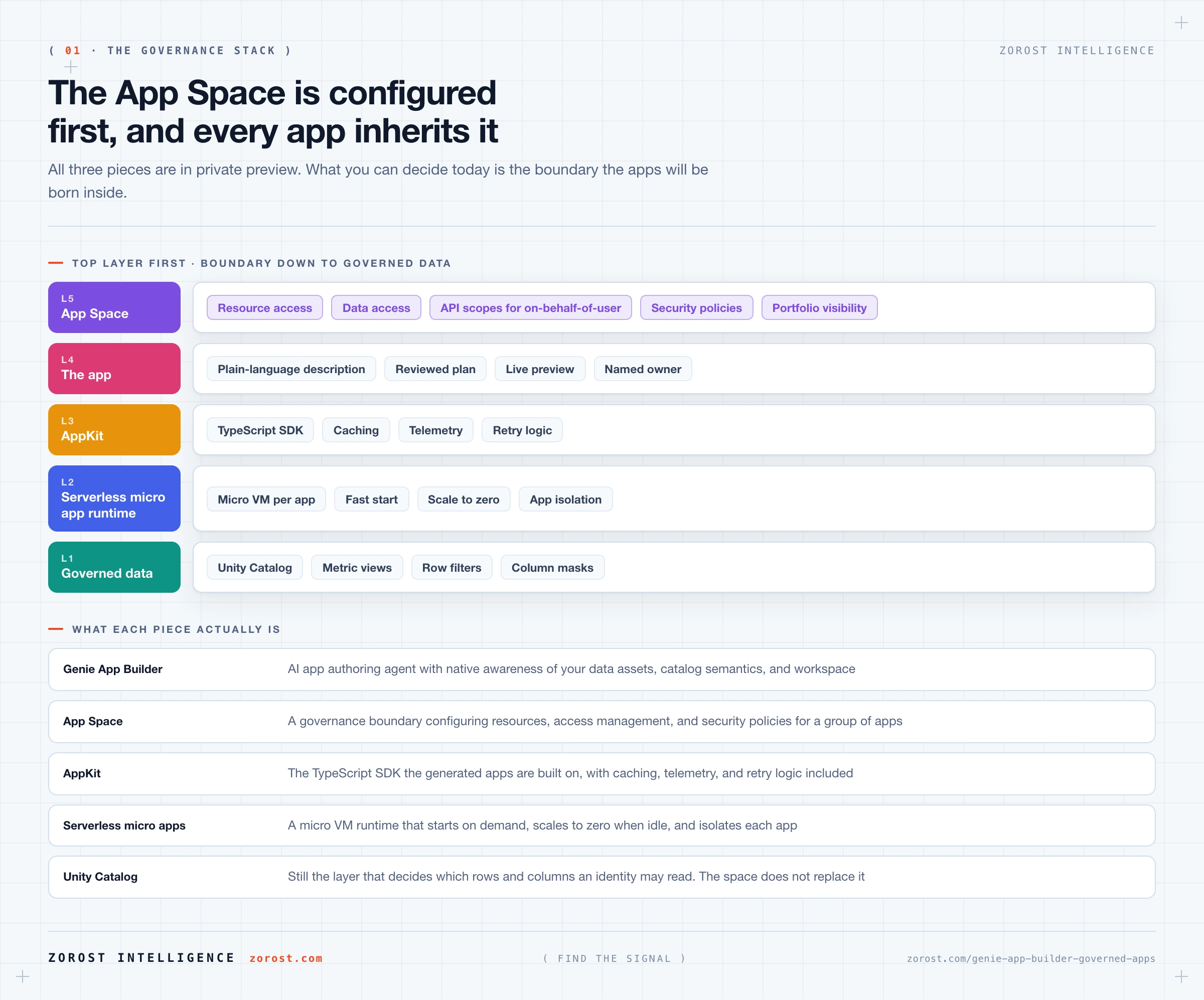Select the Data access chip
This screenshot has height=1000, width=1204.
pyautogui.click(x=376, y=308)
